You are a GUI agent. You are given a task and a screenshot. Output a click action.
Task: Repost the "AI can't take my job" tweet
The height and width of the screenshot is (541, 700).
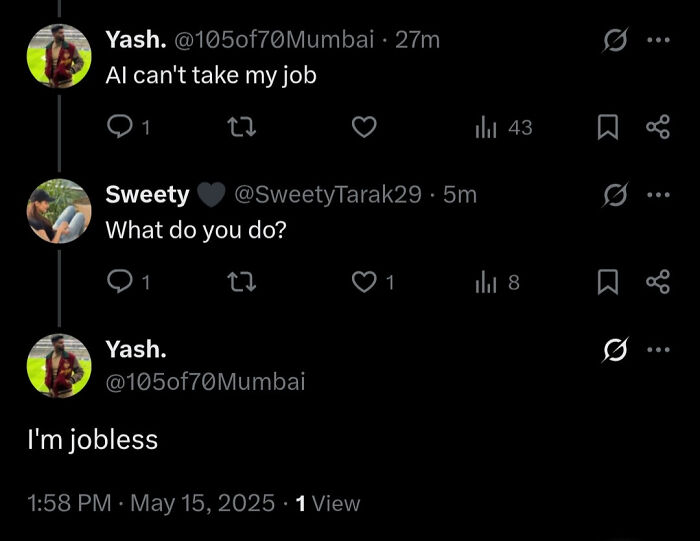(x=244, y=127)
